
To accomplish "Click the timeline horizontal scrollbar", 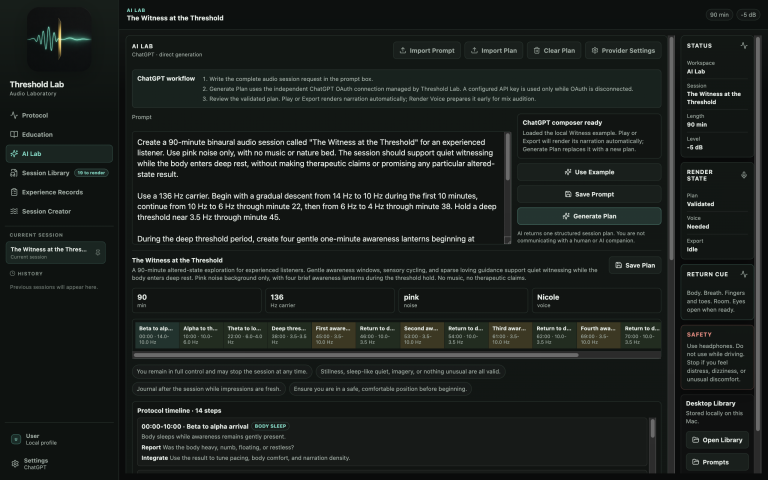I will tap(356, 355).
